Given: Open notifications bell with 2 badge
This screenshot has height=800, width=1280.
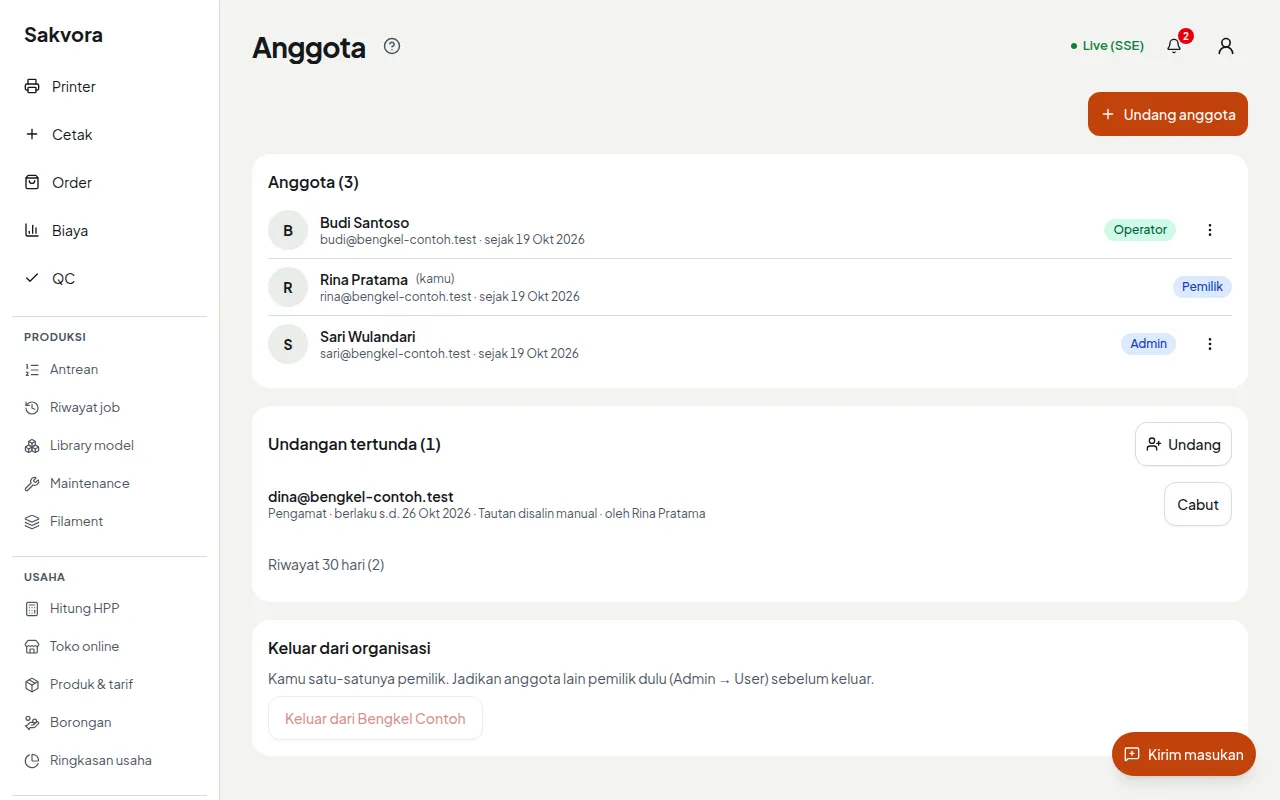Looking at the screenshot, I should (1175, 46).
